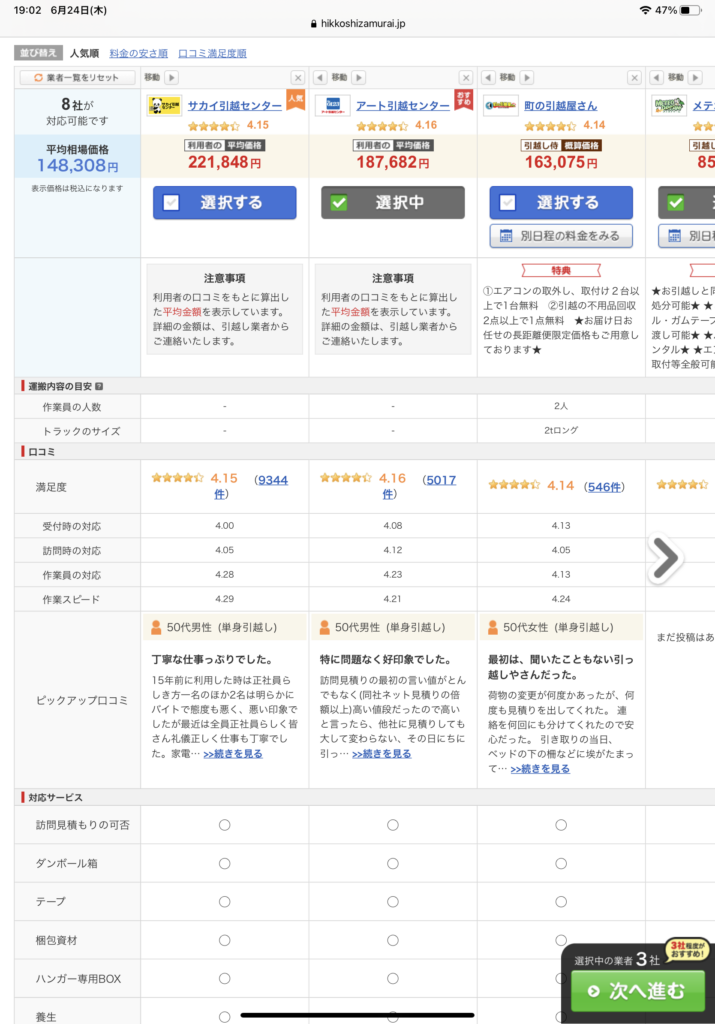715x1024 pixels.
Task: Tap the home indicator bar
Action: tap(357, 1015)
